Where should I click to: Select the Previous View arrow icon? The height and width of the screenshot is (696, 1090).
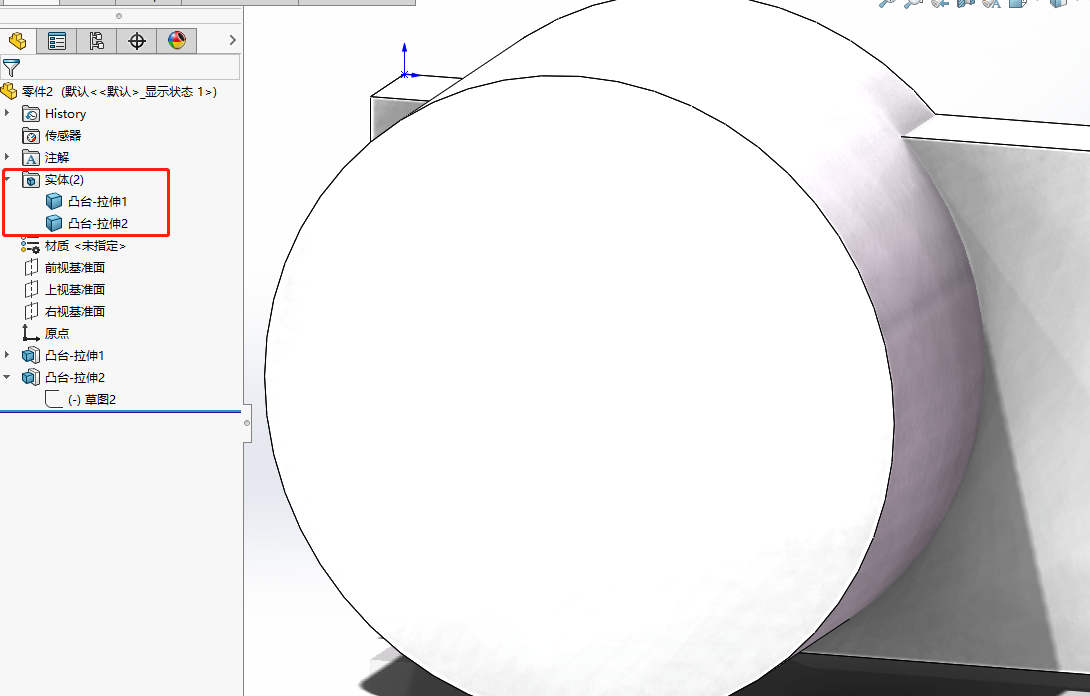click(x=940, y=4)
